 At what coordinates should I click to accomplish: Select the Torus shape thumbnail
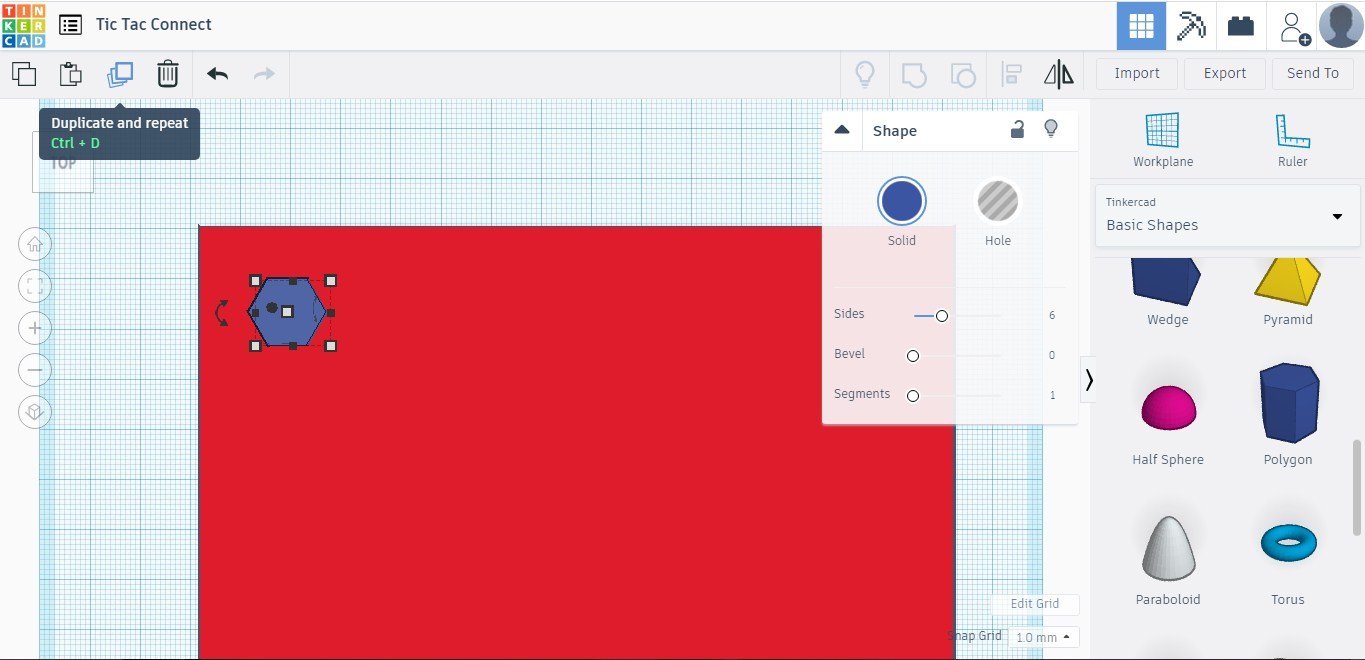pyautogui.click(x=1287, y=542)
